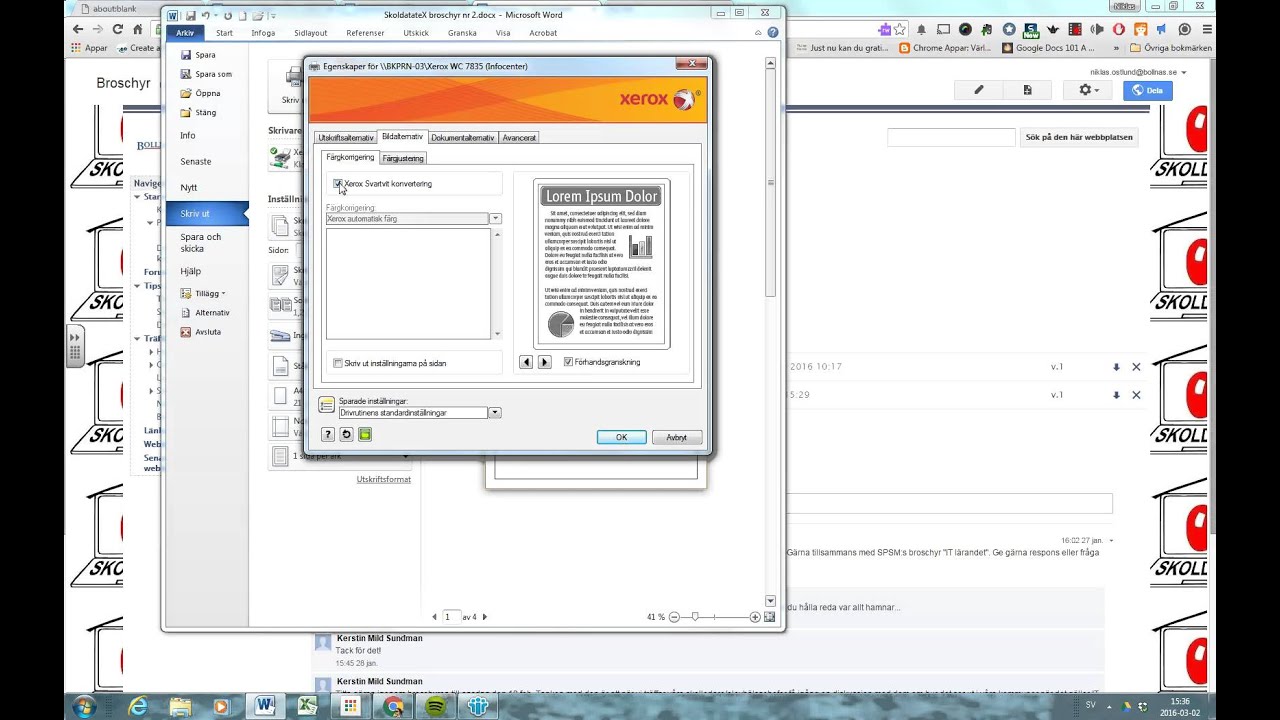The image size is (1280, 720).
Task: Open Färgjustering sub-tab
Action: pos(403,158)
